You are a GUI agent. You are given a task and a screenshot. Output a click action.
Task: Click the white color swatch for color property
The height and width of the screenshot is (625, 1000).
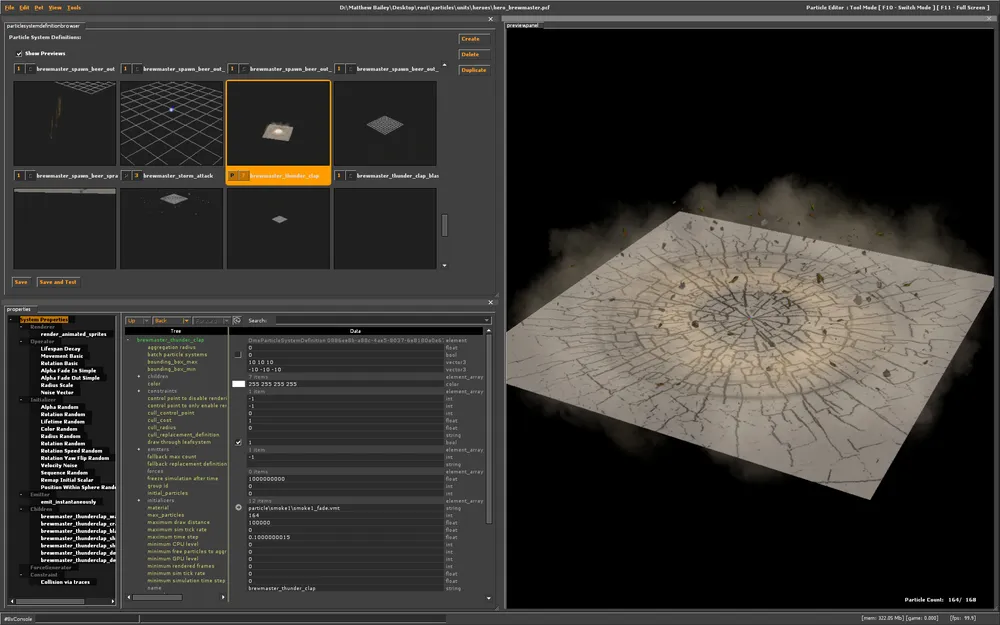(x=238, y=384)
